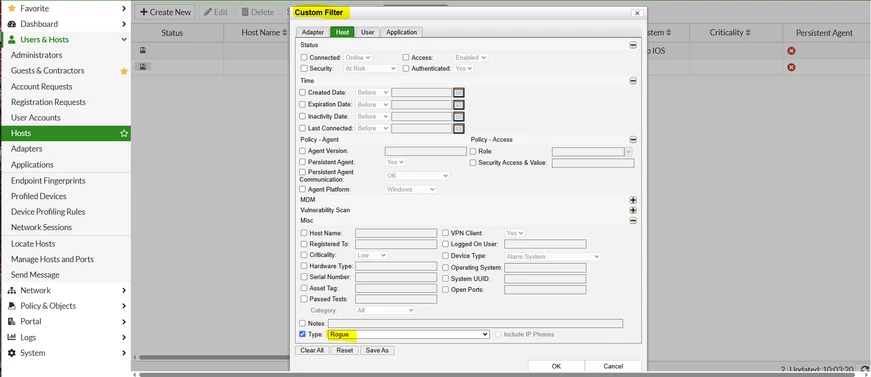Collapse the Misc section

[x=633, y=220]
